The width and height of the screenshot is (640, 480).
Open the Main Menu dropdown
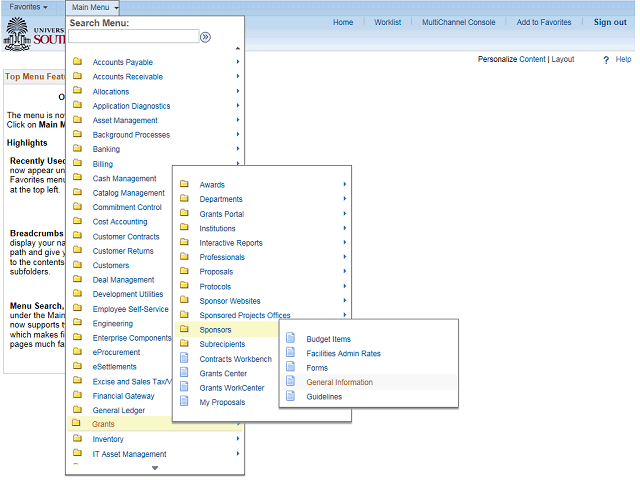pyautogui.click(x=93, y=7)
